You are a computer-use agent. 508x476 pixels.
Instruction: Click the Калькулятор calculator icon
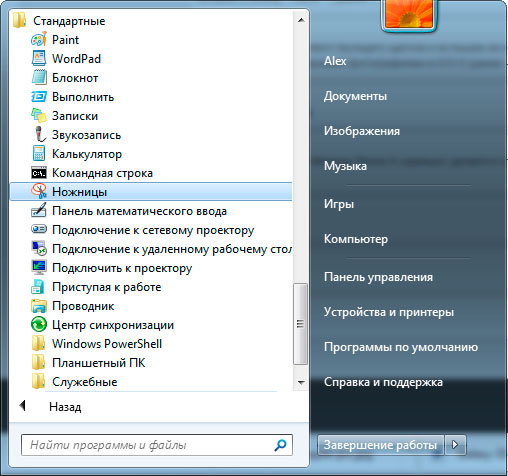pos(39,154)
